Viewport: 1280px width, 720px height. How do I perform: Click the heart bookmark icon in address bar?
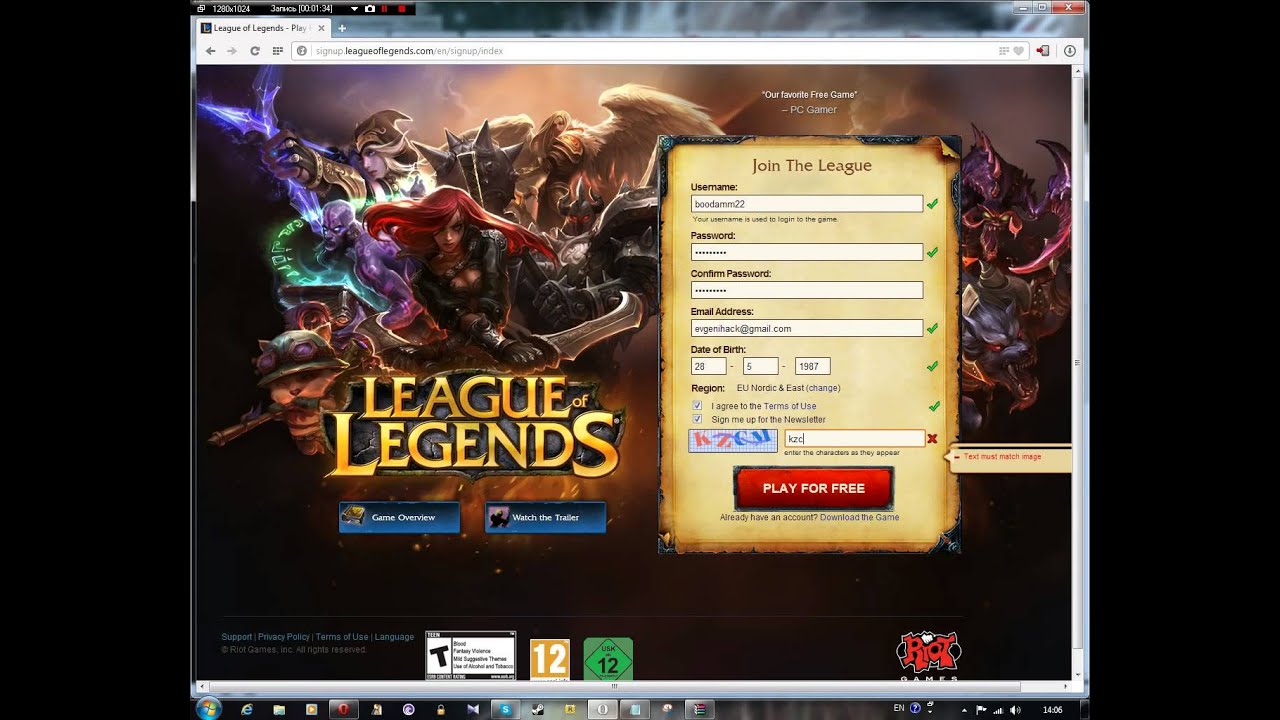coord(1019,50)
